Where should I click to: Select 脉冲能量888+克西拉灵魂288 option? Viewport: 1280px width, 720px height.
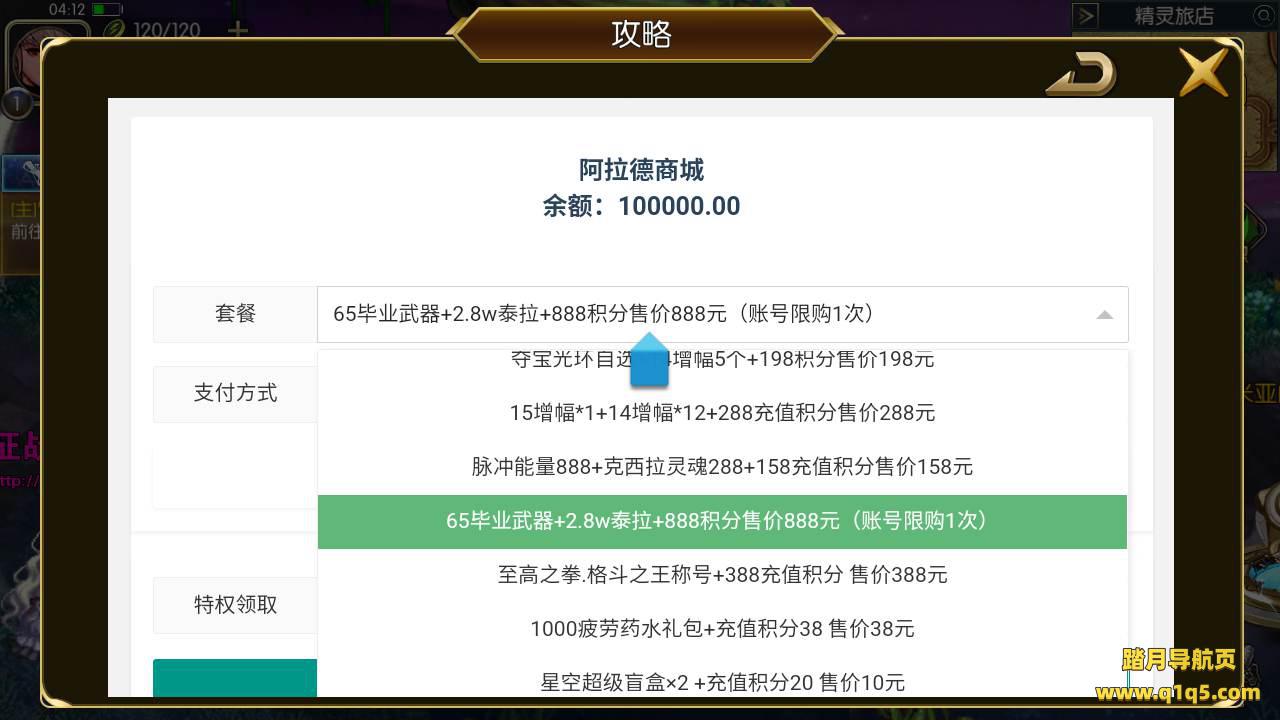coord(722,466)
